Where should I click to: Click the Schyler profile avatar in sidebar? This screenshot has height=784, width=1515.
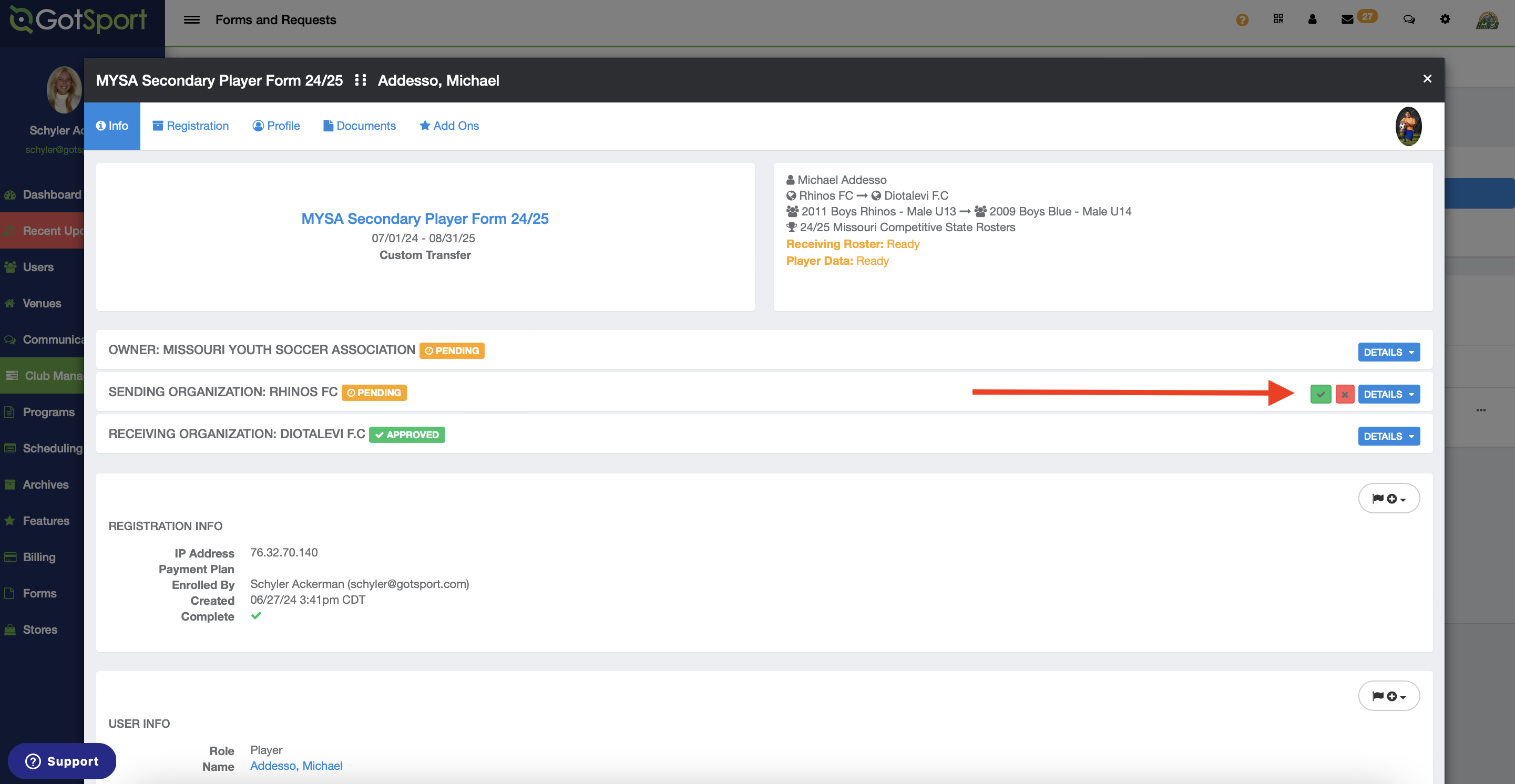coord(65,89)
